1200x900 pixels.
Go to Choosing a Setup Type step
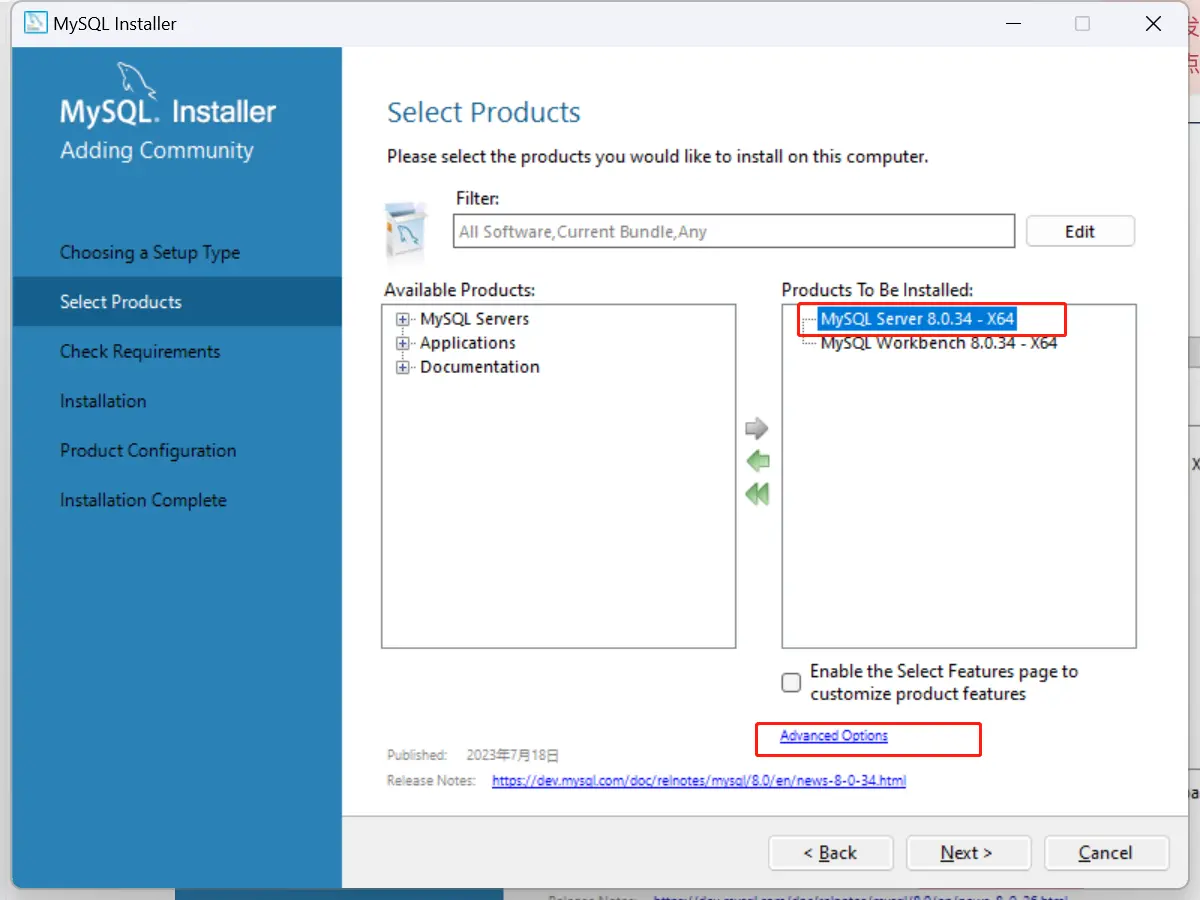150,252
